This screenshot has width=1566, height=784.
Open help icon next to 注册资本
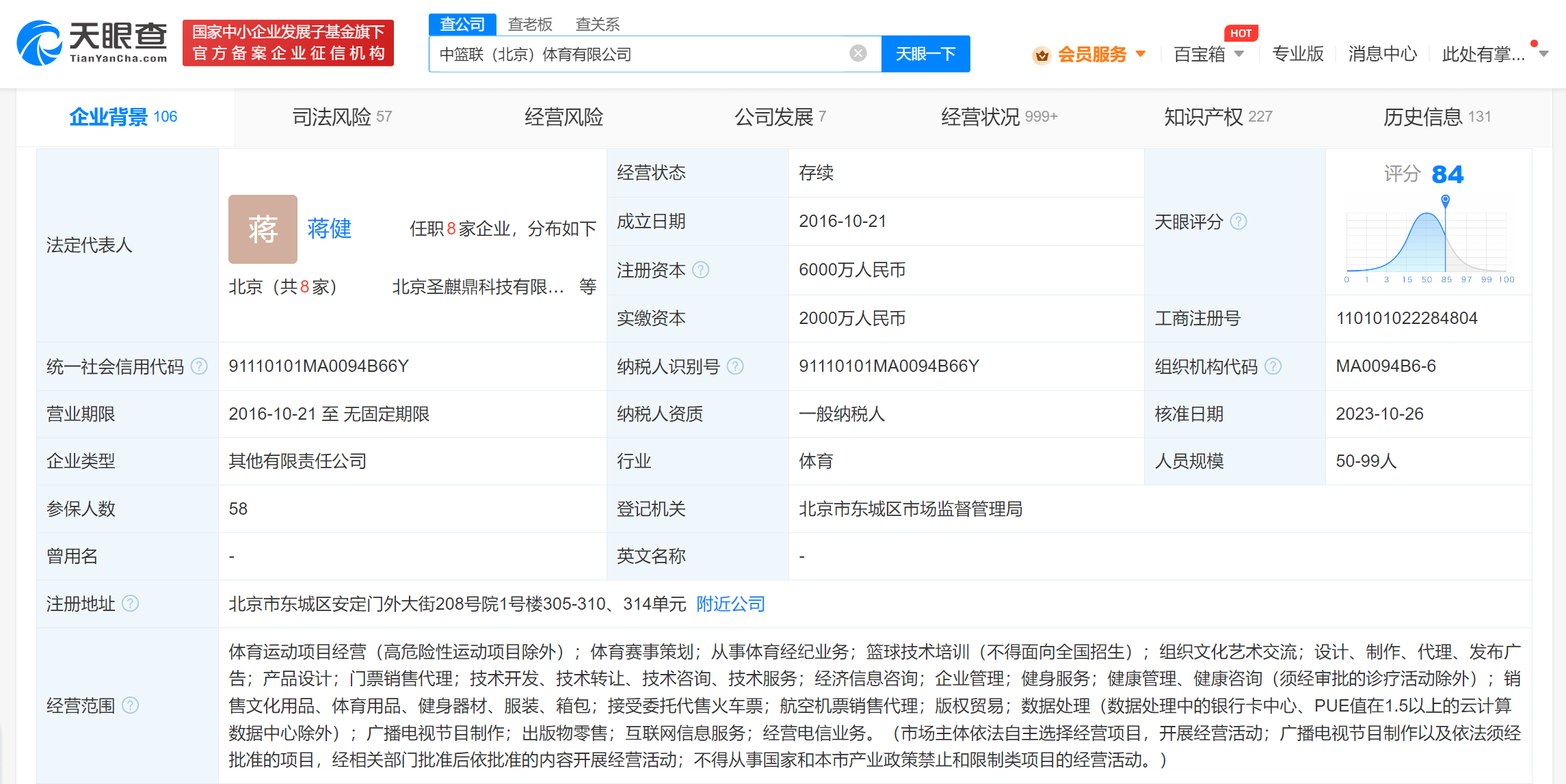[701, 270]
